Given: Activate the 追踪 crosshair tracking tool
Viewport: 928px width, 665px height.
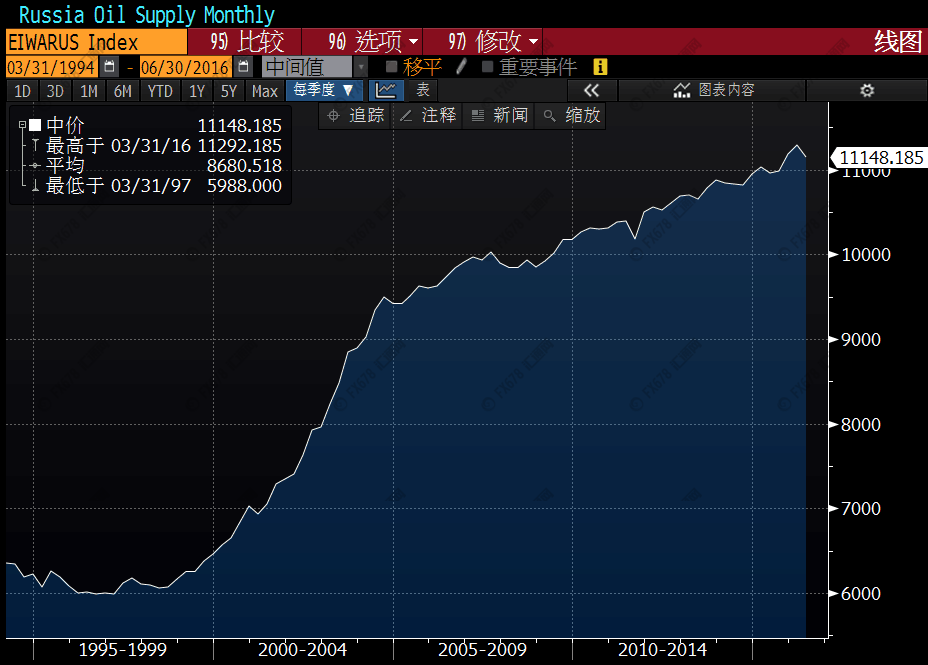Looking at the screenshot, I should point(356,116).
